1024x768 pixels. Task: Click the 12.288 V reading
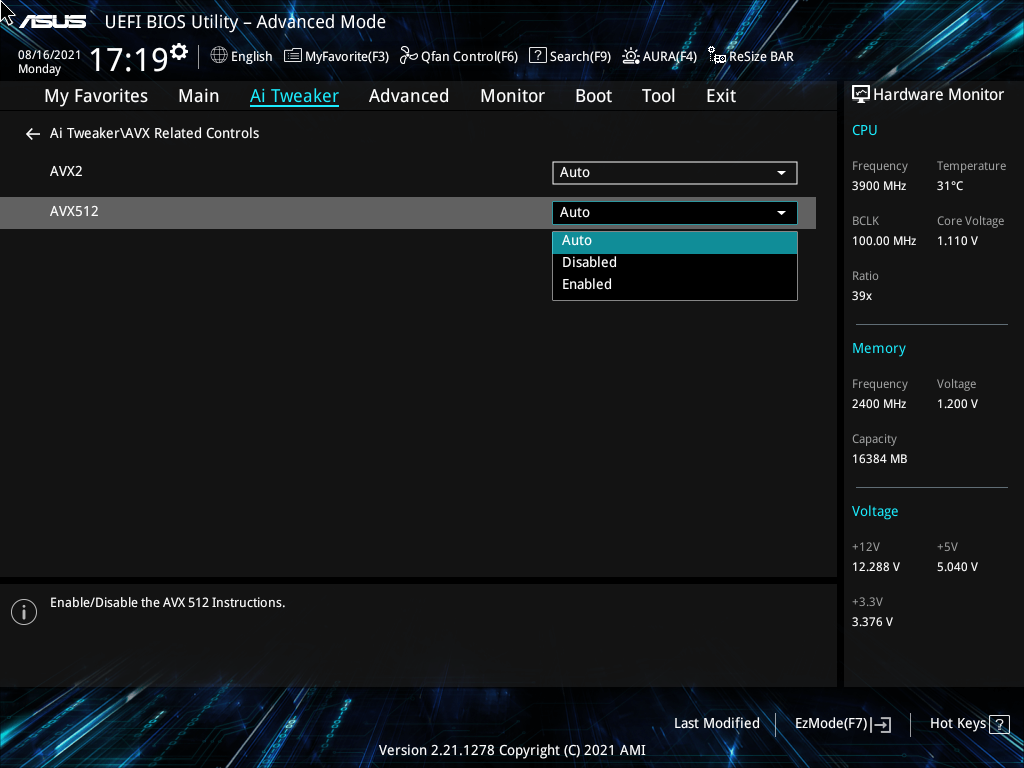pyautogui.click(x=875, y=567)
